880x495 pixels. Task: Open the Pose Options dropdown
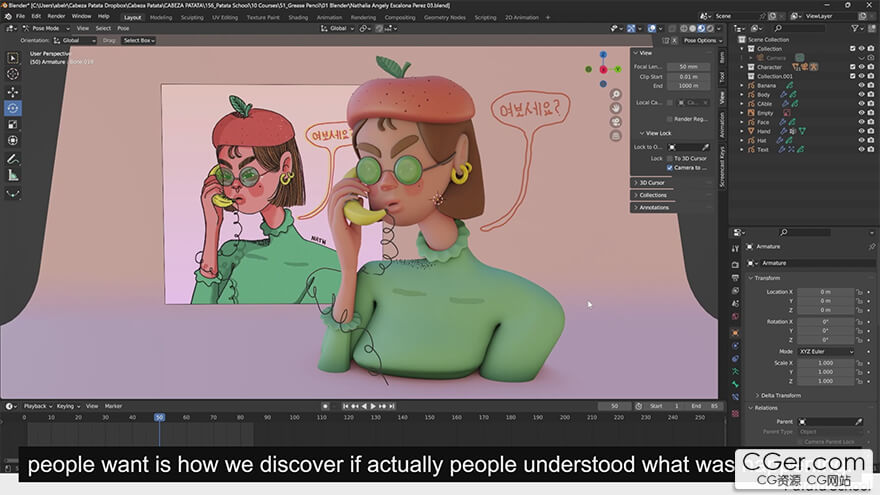pos(703,40)
